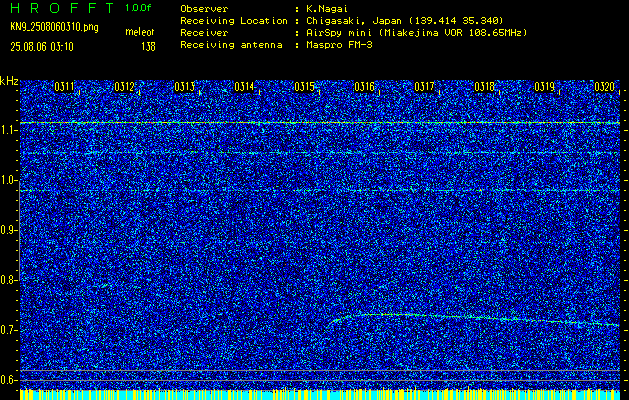Click the 0314 time marker
The height and width of the screenshot is (400, 629).
click(244, 87)
